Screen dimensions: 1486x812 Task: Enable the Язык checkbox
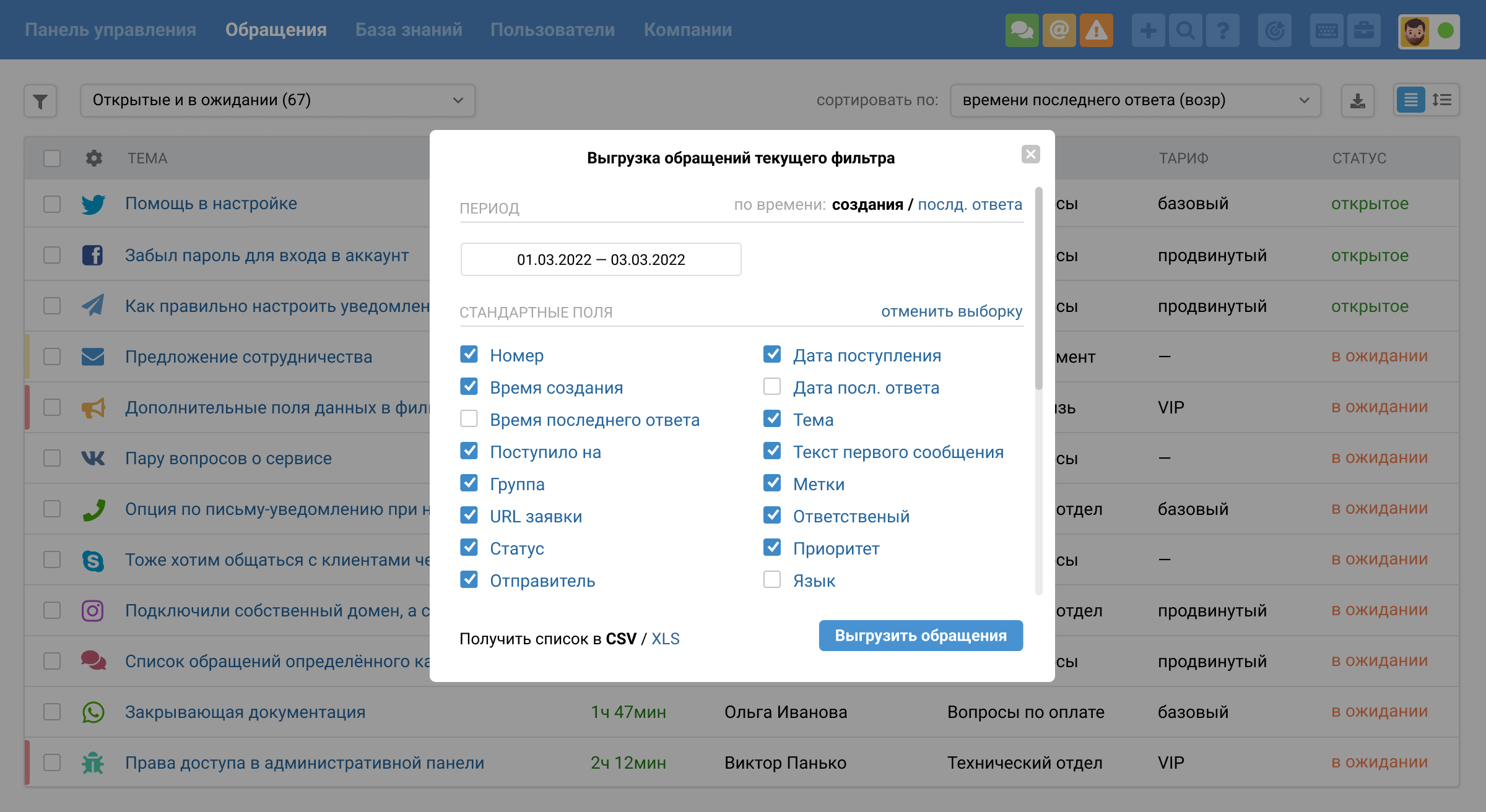771,580
